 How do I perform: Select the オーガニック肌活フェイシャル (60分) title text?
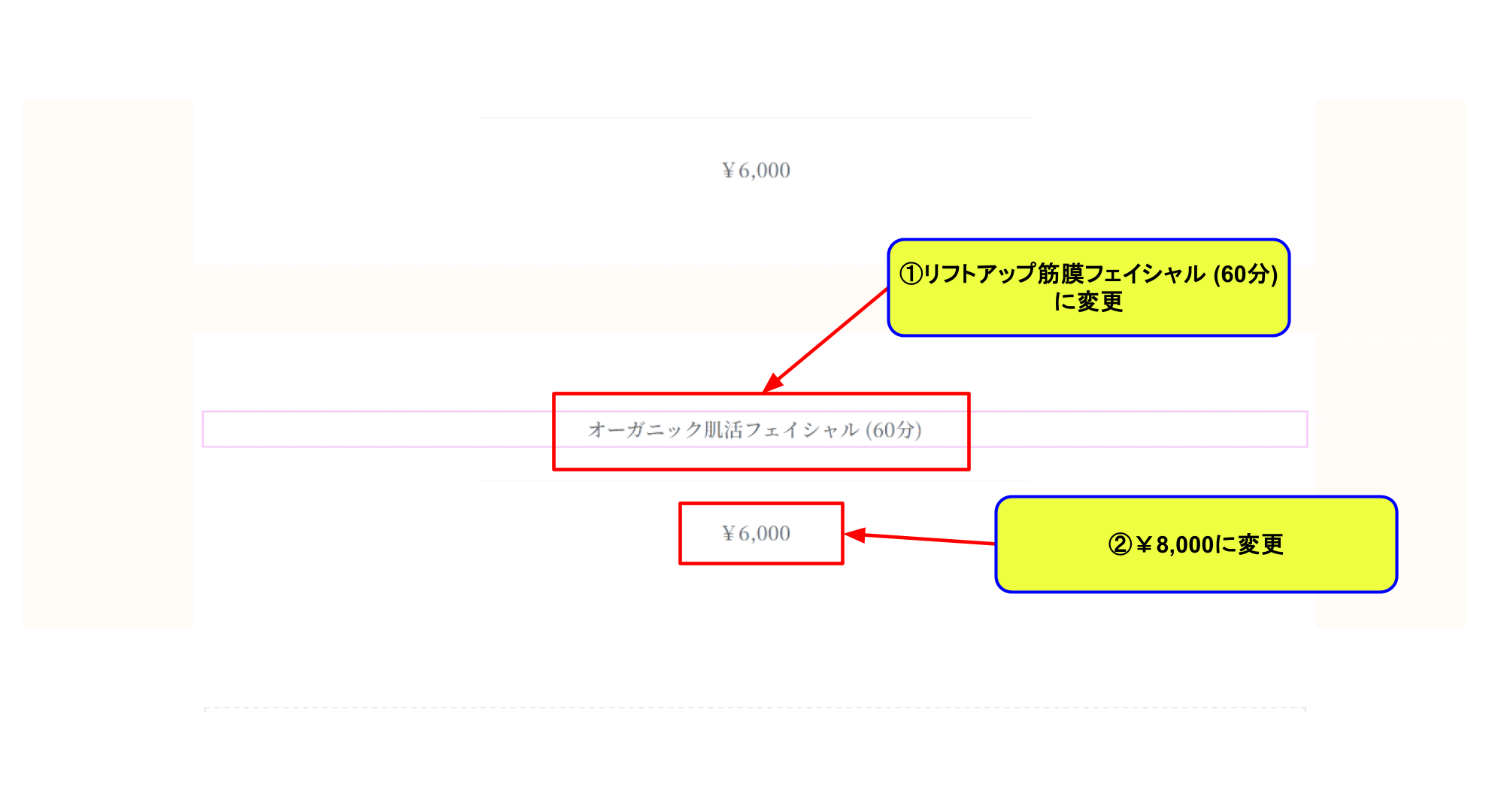[x=755, y=430]
